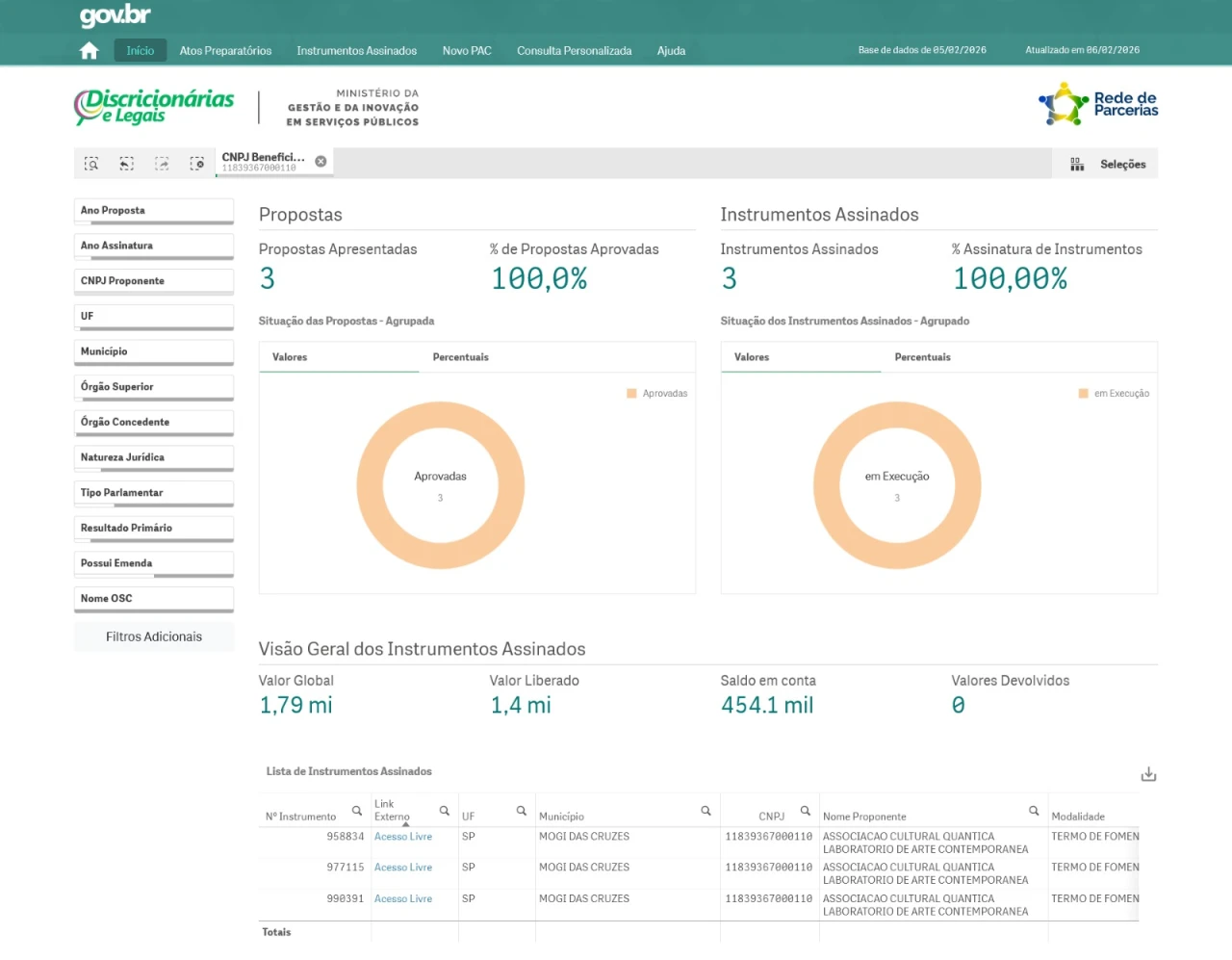The height and width of the screenshot is (960, 1232).
Task: Click the Filtros Adicionais button
Action: pyautogui.click(x=154, y=636)
